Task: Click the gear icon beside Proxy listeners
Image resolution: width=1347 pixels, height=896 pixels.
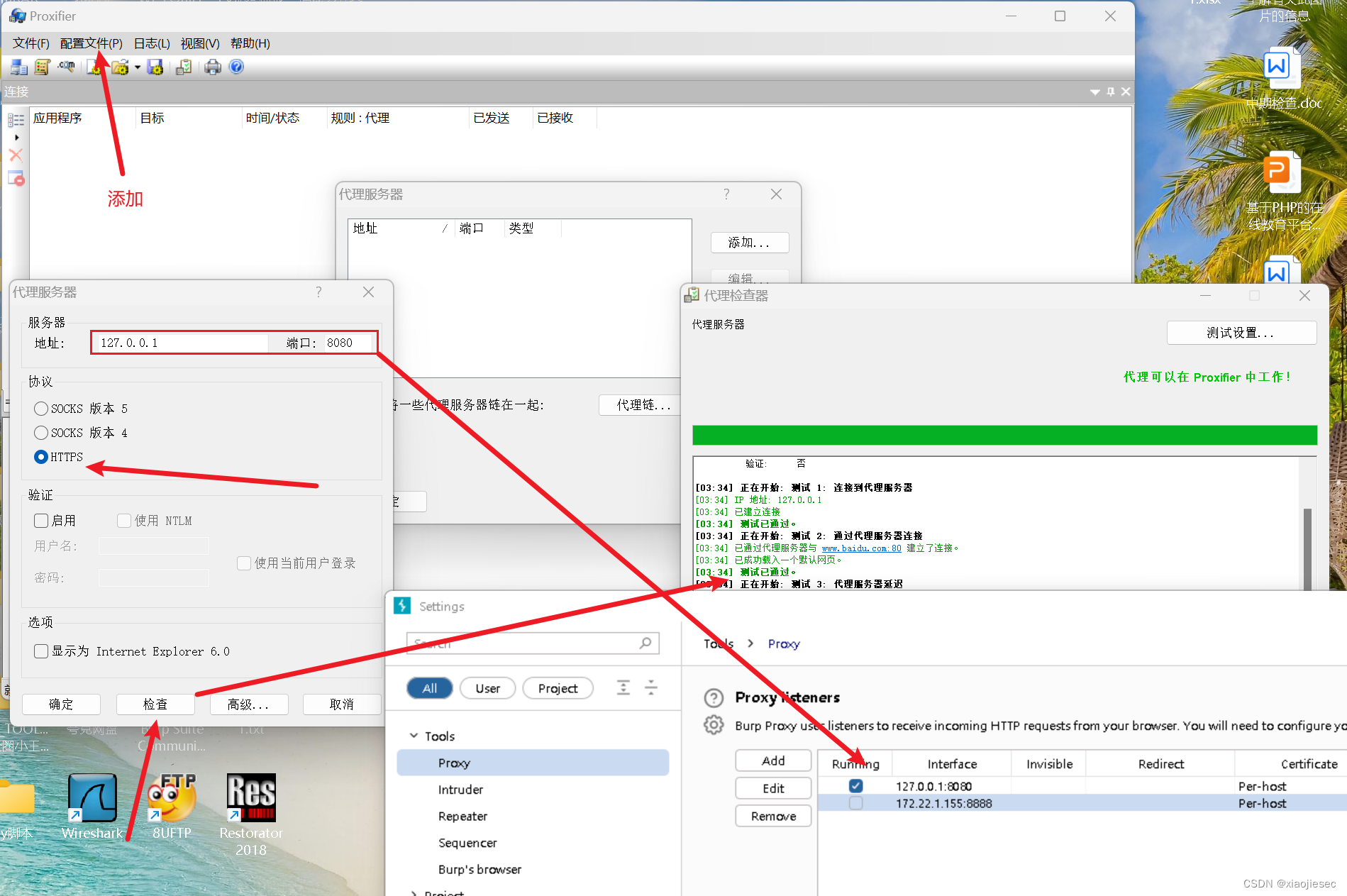Action: coord(714,725)
